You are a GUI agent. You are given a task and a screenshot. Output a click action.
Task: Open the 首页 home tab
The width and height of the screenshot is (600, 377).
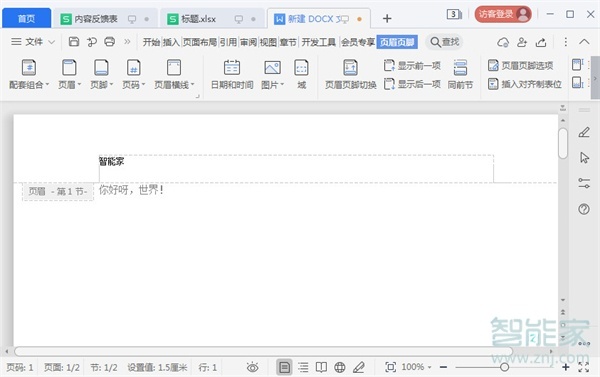pyautogui.click(x=26, y=18)
